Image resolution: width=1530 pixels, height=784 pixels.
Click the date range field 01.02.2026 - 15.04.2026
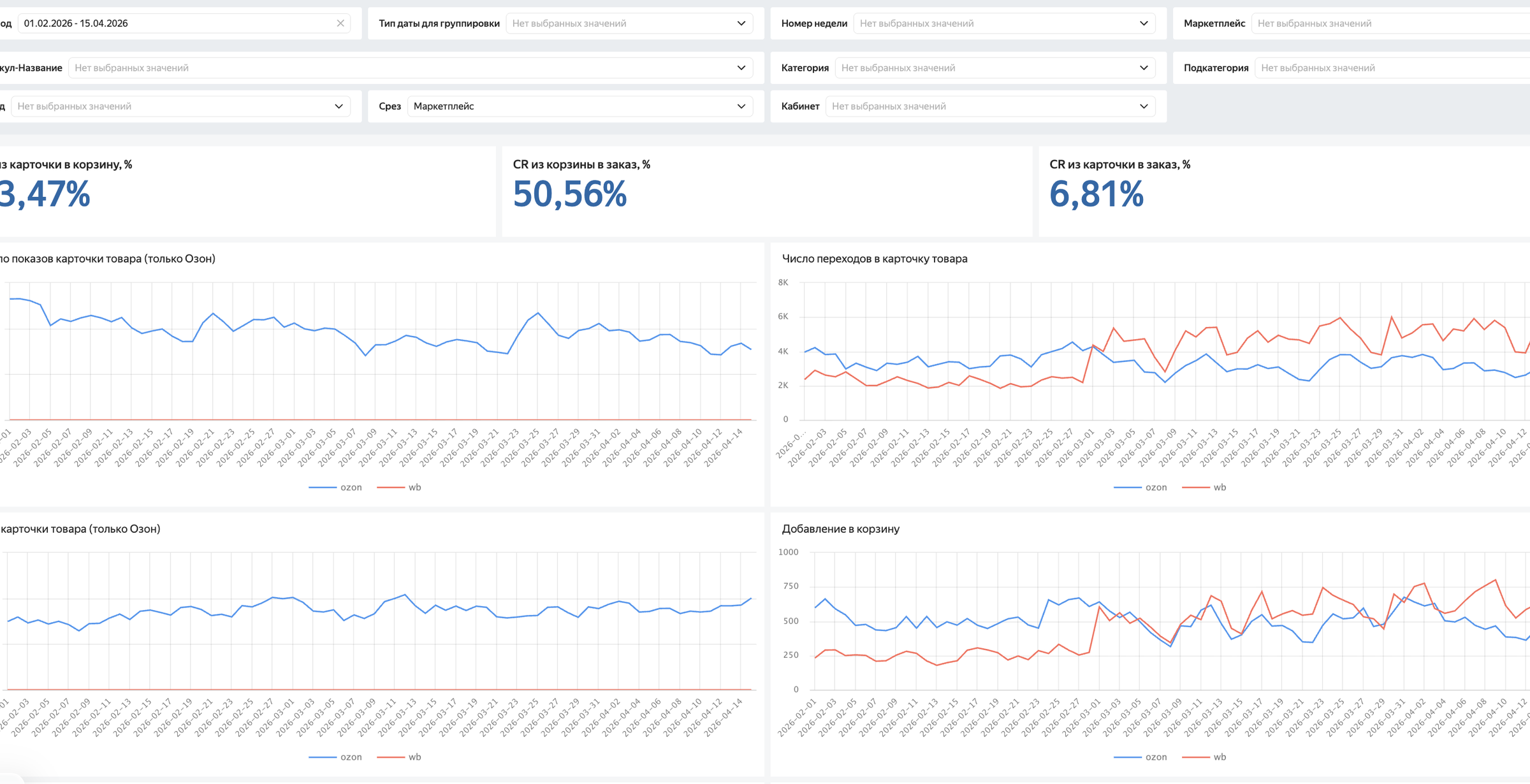click(184, 24)
